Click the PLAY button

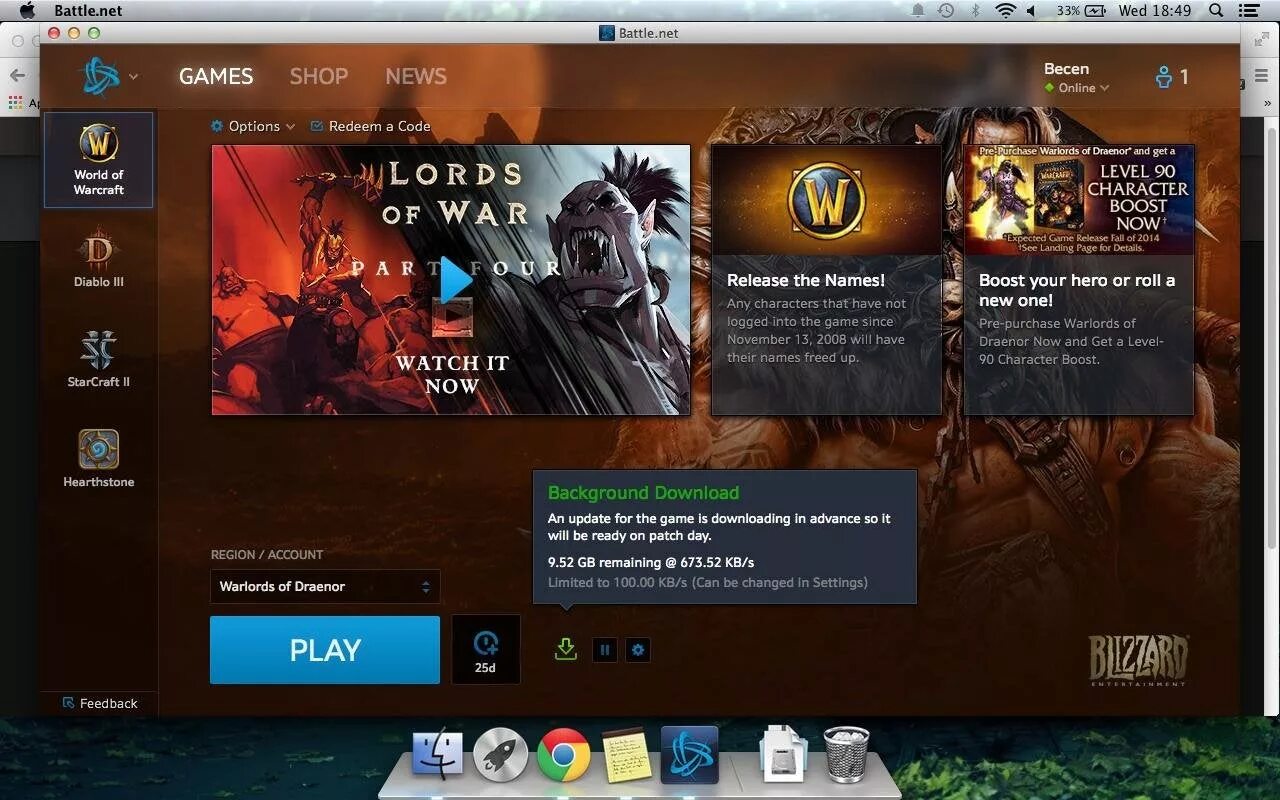(324, 649)
